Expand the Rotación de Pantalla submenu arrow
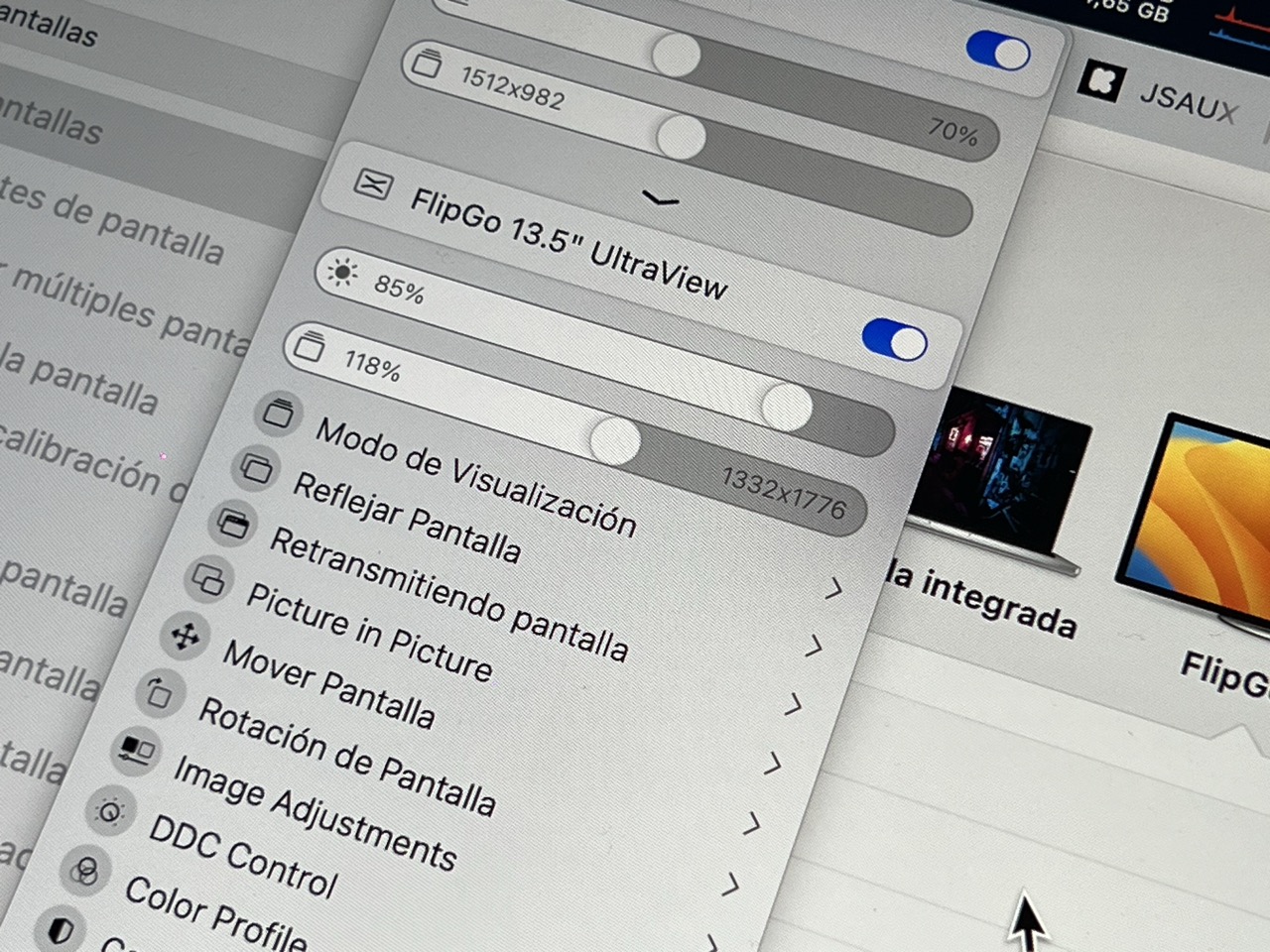The width and height of the screenshot is (1270, 952). pos(731,885)
